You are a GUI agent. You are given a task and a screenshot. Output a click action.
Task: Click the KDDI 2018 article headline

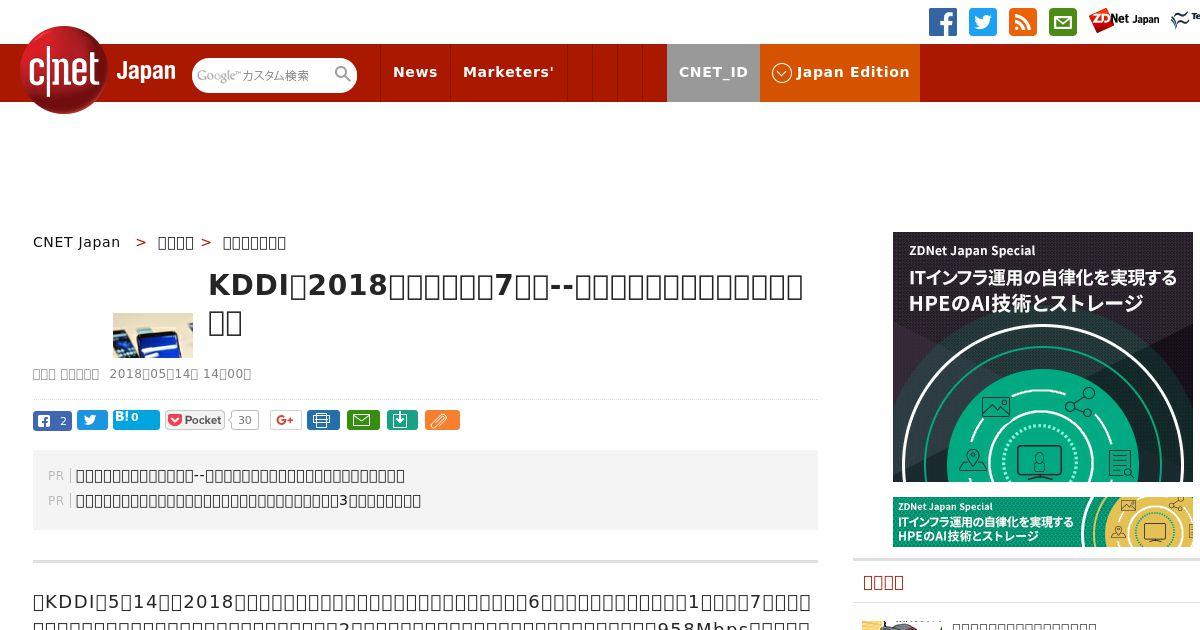click(x=505, y=303)
